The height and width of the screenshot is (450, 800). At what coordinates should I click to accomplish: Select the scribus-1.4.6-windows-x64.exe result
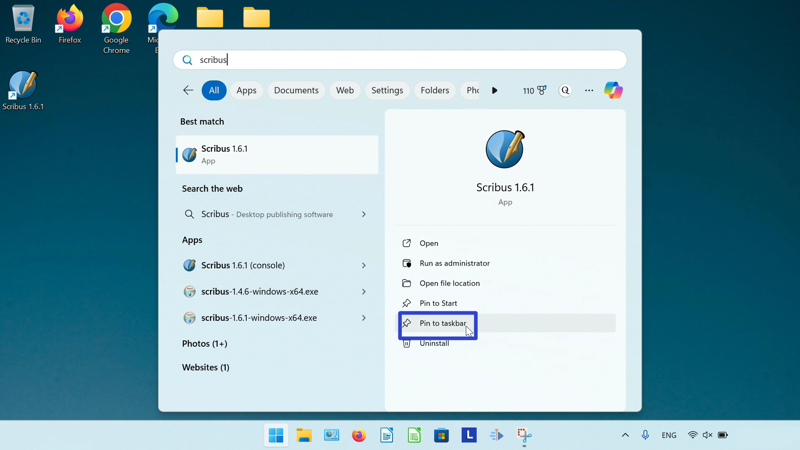tap(277, 292)
